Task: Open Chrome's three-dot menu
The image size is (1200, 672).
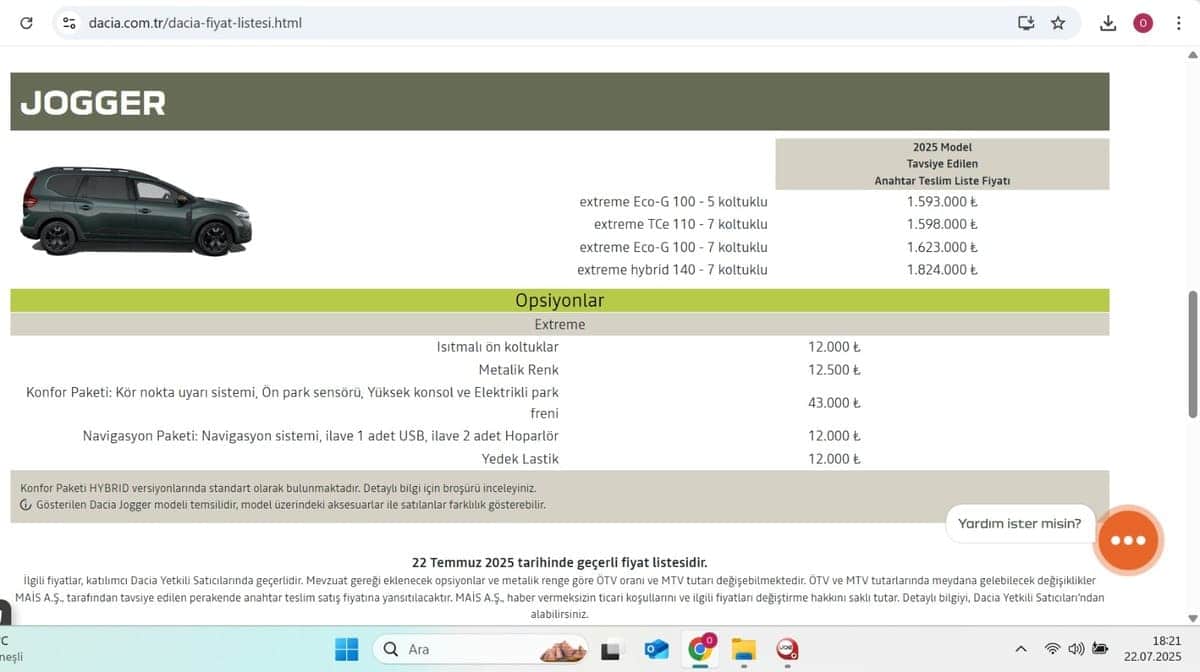Action: [1178, 23]
